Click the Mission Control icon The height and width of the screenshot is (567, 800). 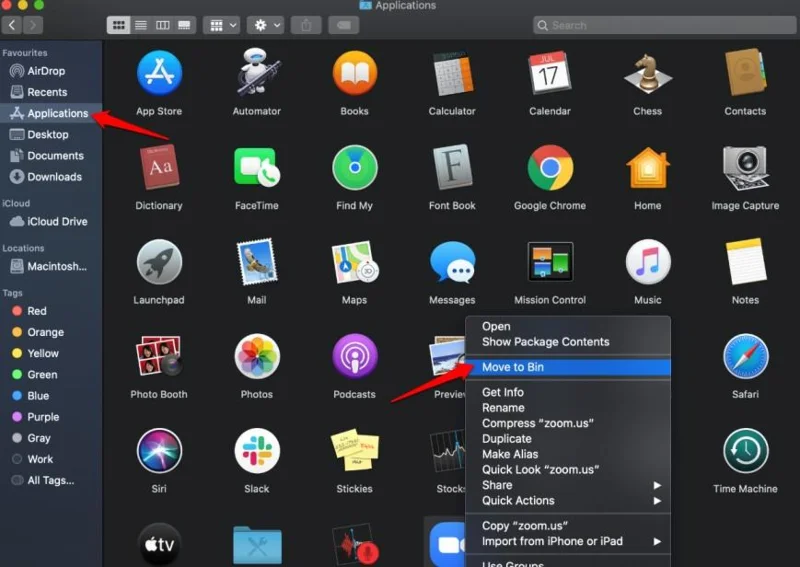[x=550, y=262]
